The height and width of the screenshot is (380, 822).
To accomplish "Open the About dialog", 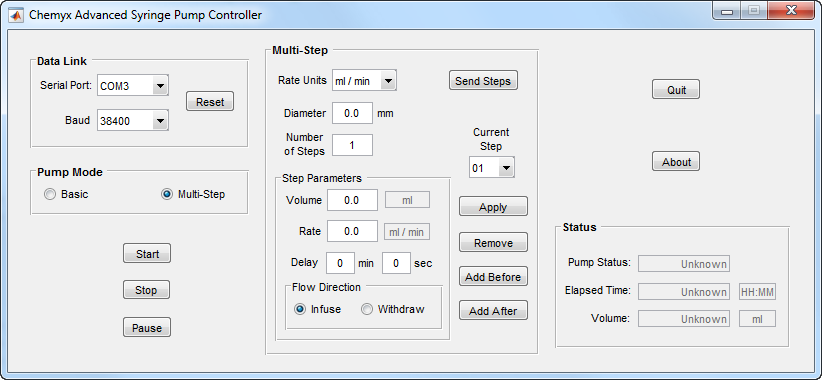I will click(676, 161).
